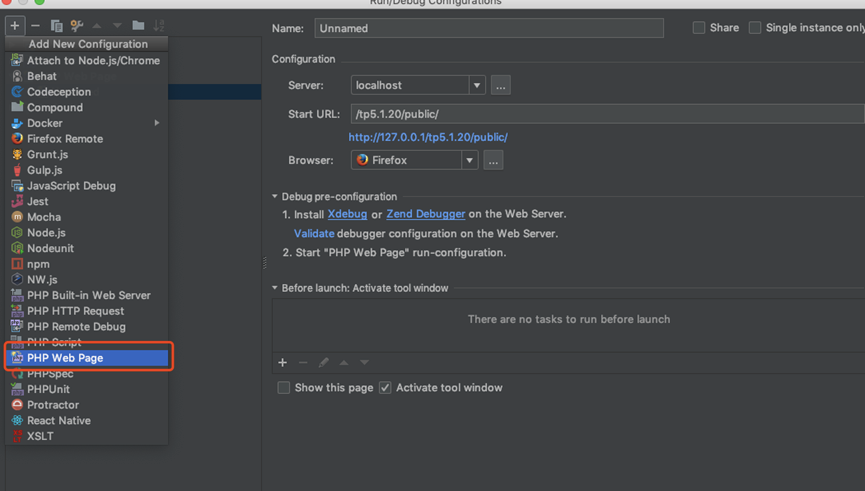
Task: Move before-launch task down arrow
Action: (x=364, y=362)
